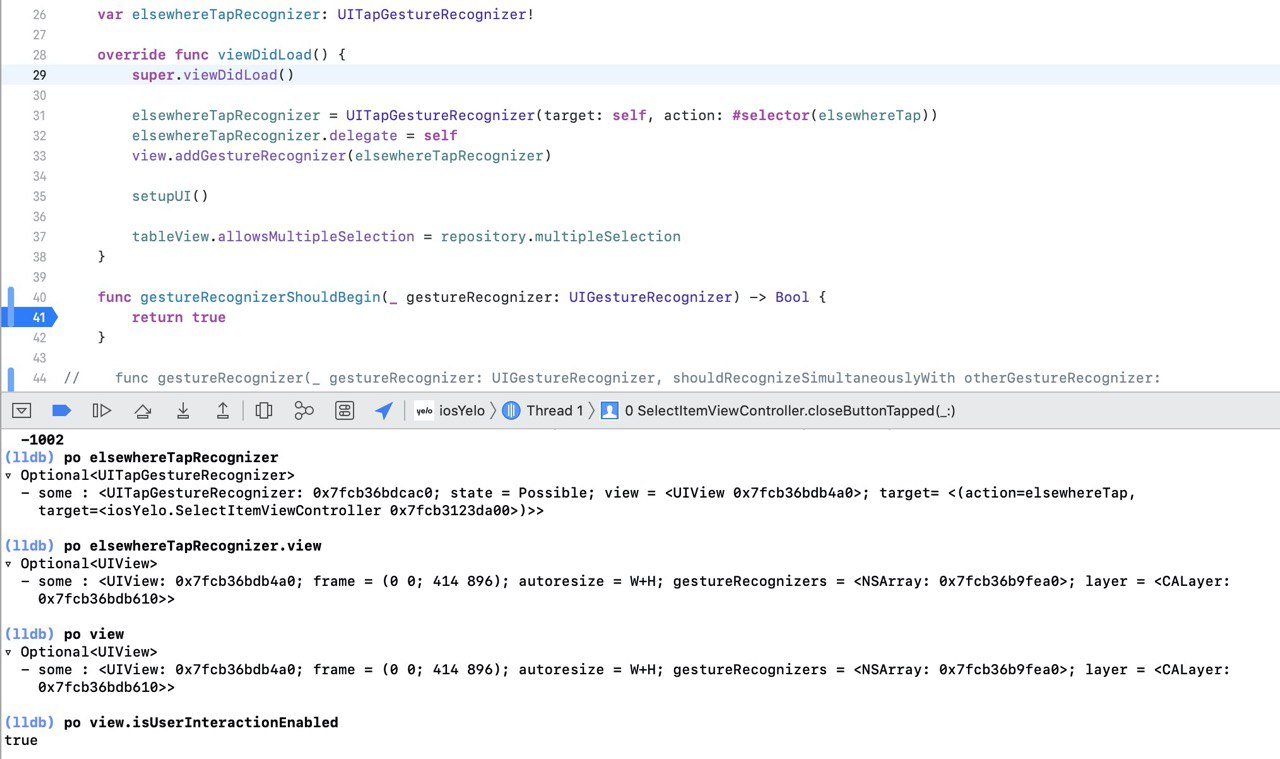Click 'repository.multipleSelection' on line 37
The width and height of the screenshot is (1280, 759).
[x=561, y=237]
